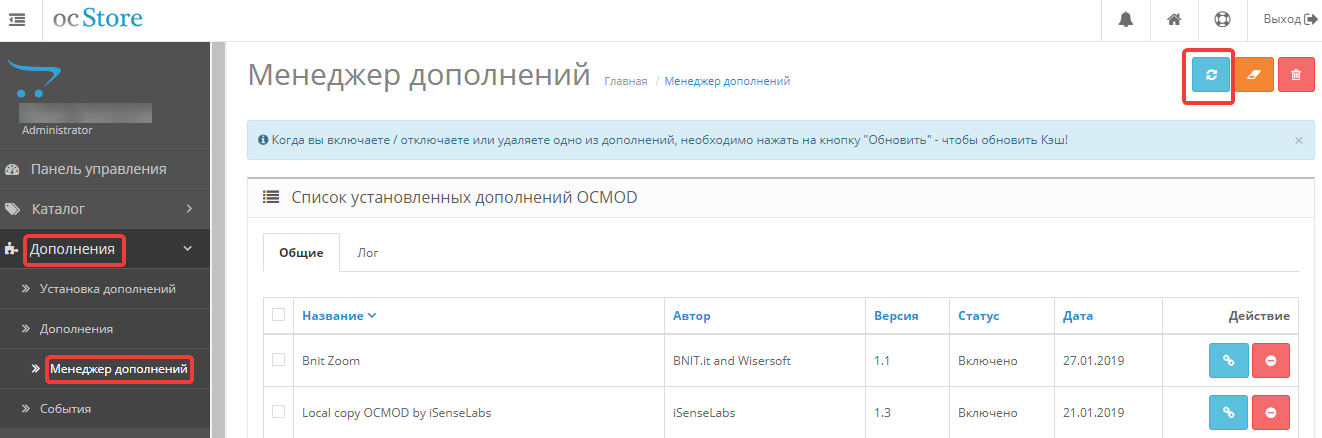Click Administrator role label
This screenshot has width=1322, height=438.
pyautogui.click(x=57, y=130)
